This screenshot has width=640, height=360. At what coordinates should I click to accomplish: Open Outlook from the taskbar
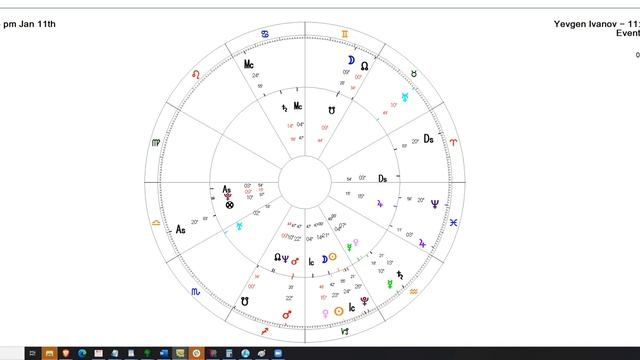pyautogui.click(x=164, y=353)
